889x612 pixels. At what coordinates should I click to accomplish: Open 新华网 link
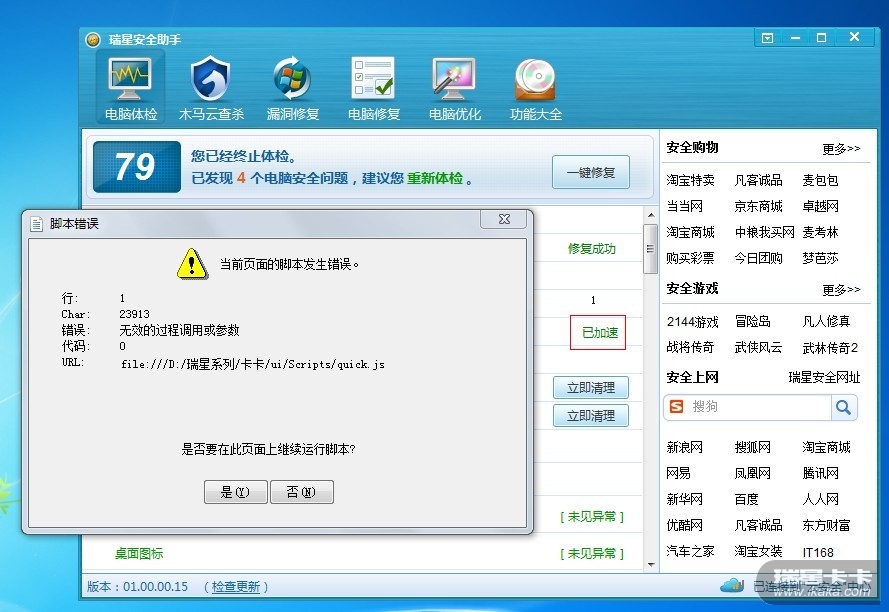[685, 500]
